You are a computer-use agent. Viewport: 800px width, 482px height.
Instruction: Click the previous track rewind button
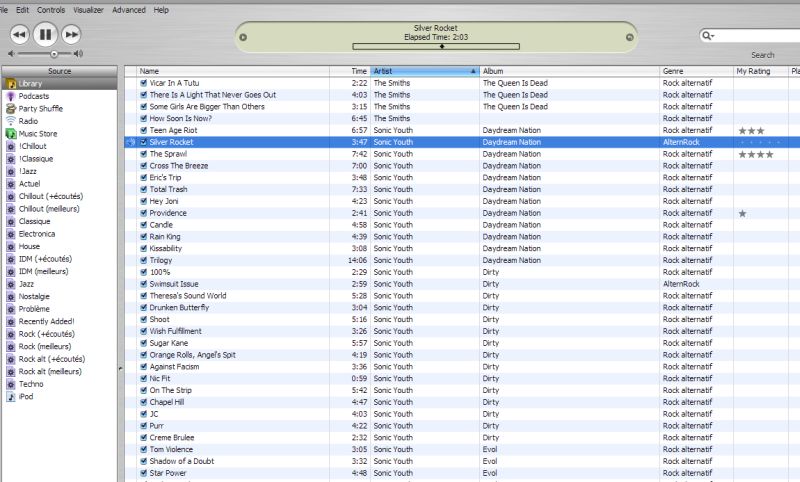point(19,34)
